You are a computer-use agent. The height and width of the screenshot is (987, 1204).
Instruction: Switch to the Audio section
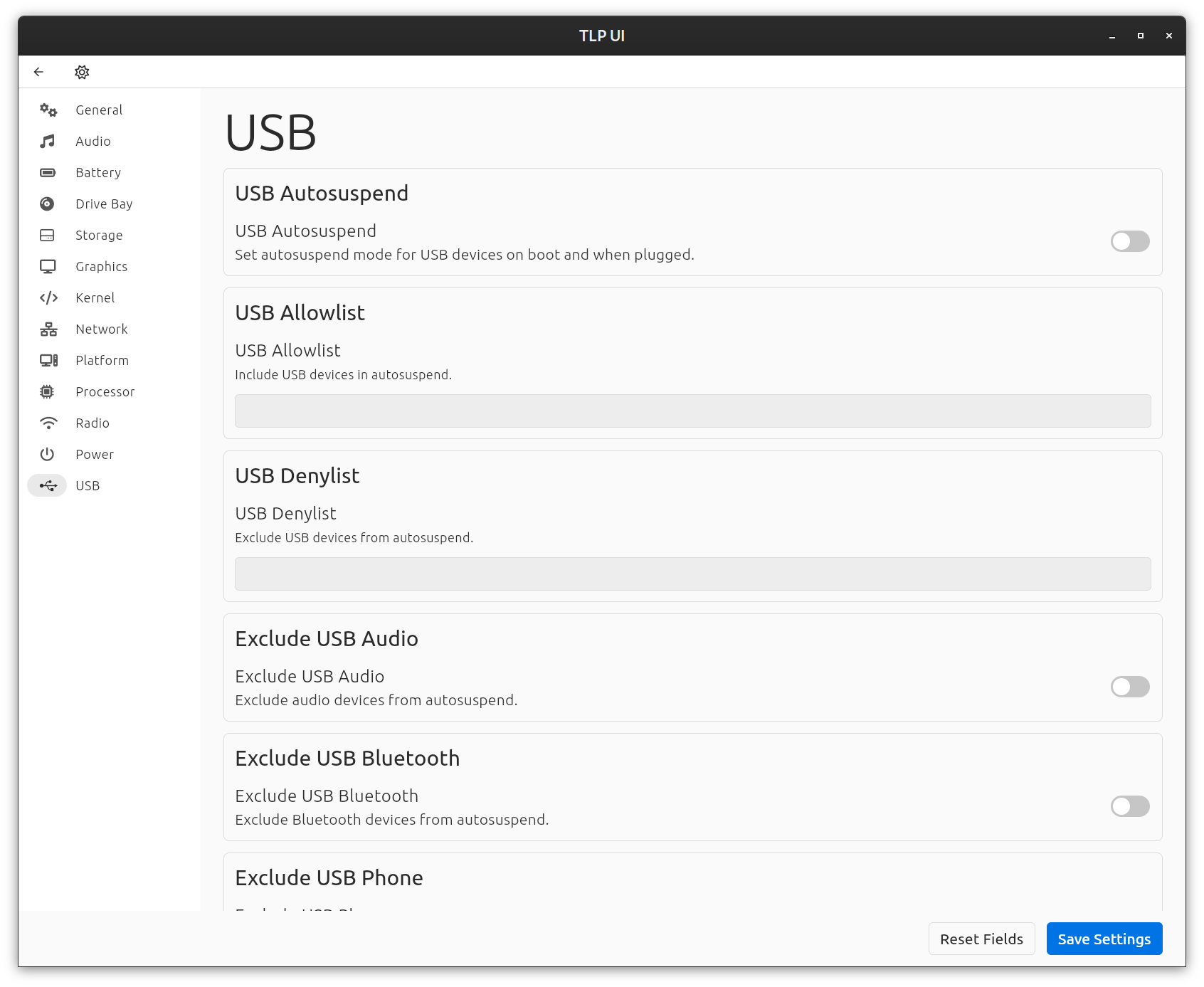pyautogui.click(x=93, y=141)
